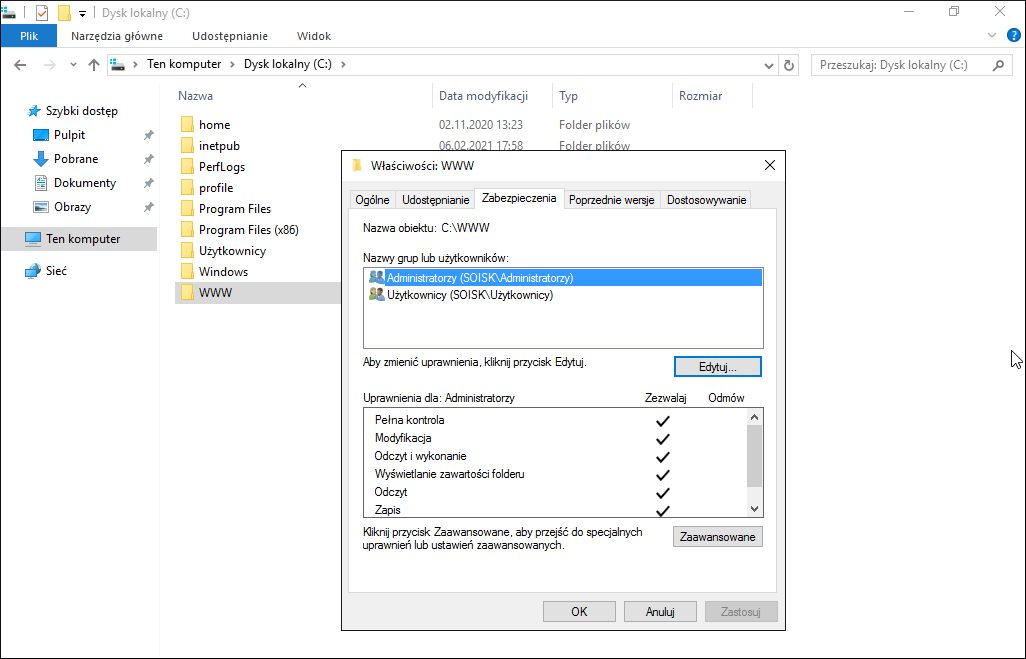
Task: Open the Widok ribbon tab
Action: (314, 37)
